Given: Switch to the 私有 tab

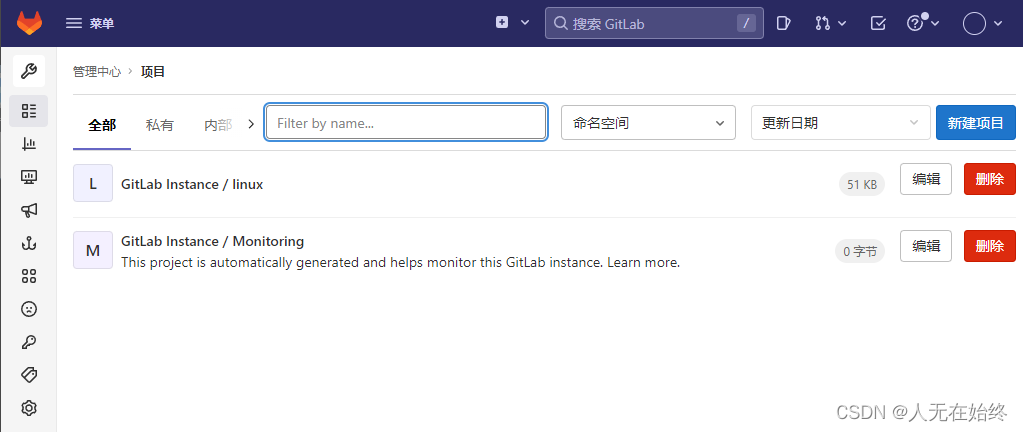Looking at the screenshot, I should pos(159,125).
